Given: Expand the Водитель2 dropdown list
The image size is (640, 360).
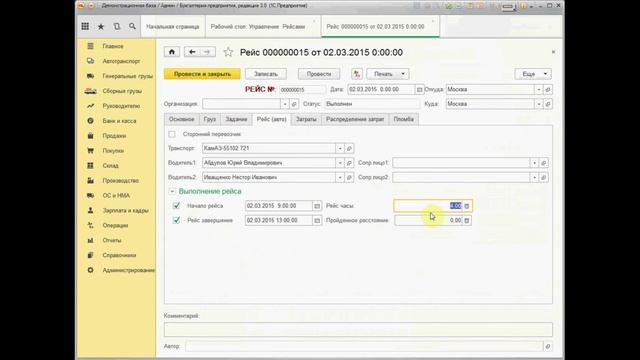Looking at the screenshot, I should [x=340, y=178].
